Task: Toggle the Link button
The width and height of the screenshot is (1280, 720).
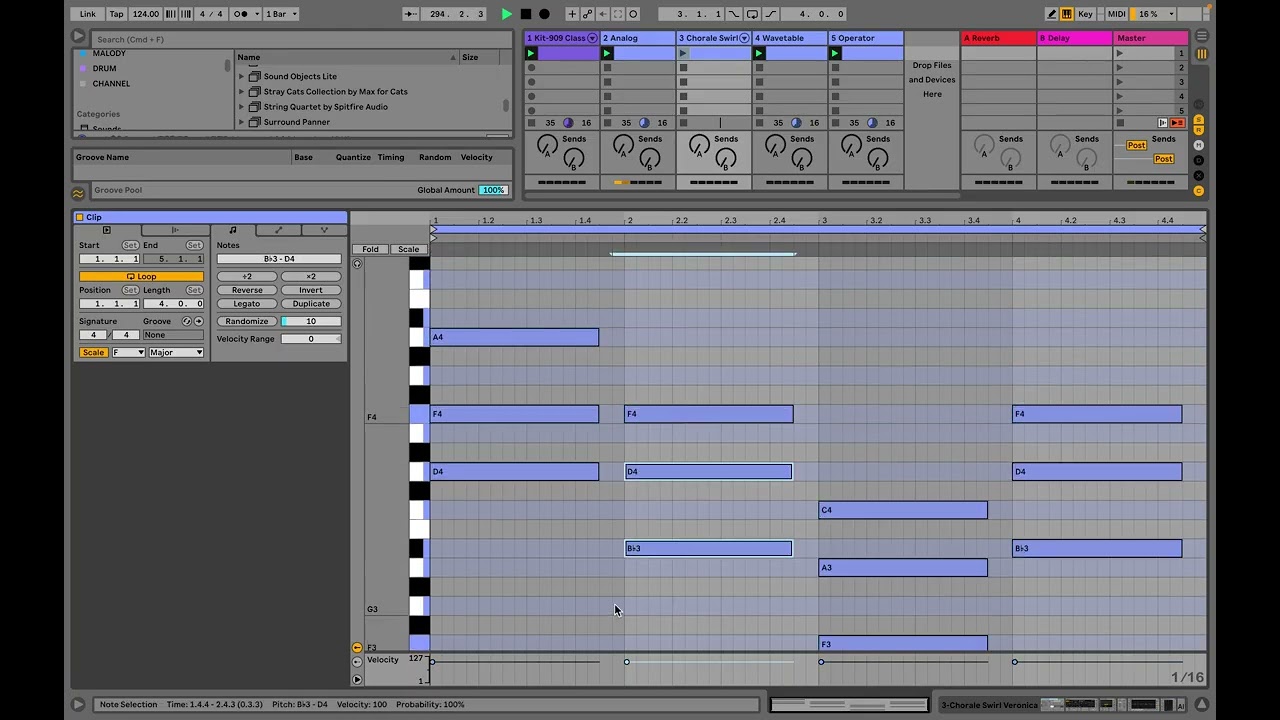Action: (x=88, y=14)
